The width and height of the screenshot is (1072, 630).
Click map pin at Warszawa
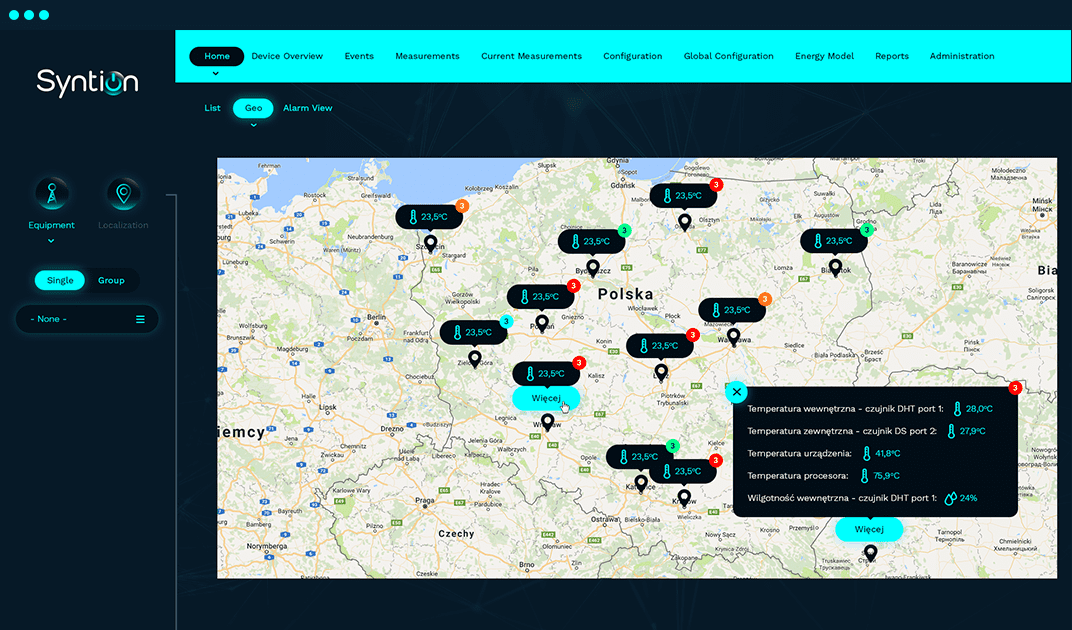pyautogui.click(x=734, y=336)
